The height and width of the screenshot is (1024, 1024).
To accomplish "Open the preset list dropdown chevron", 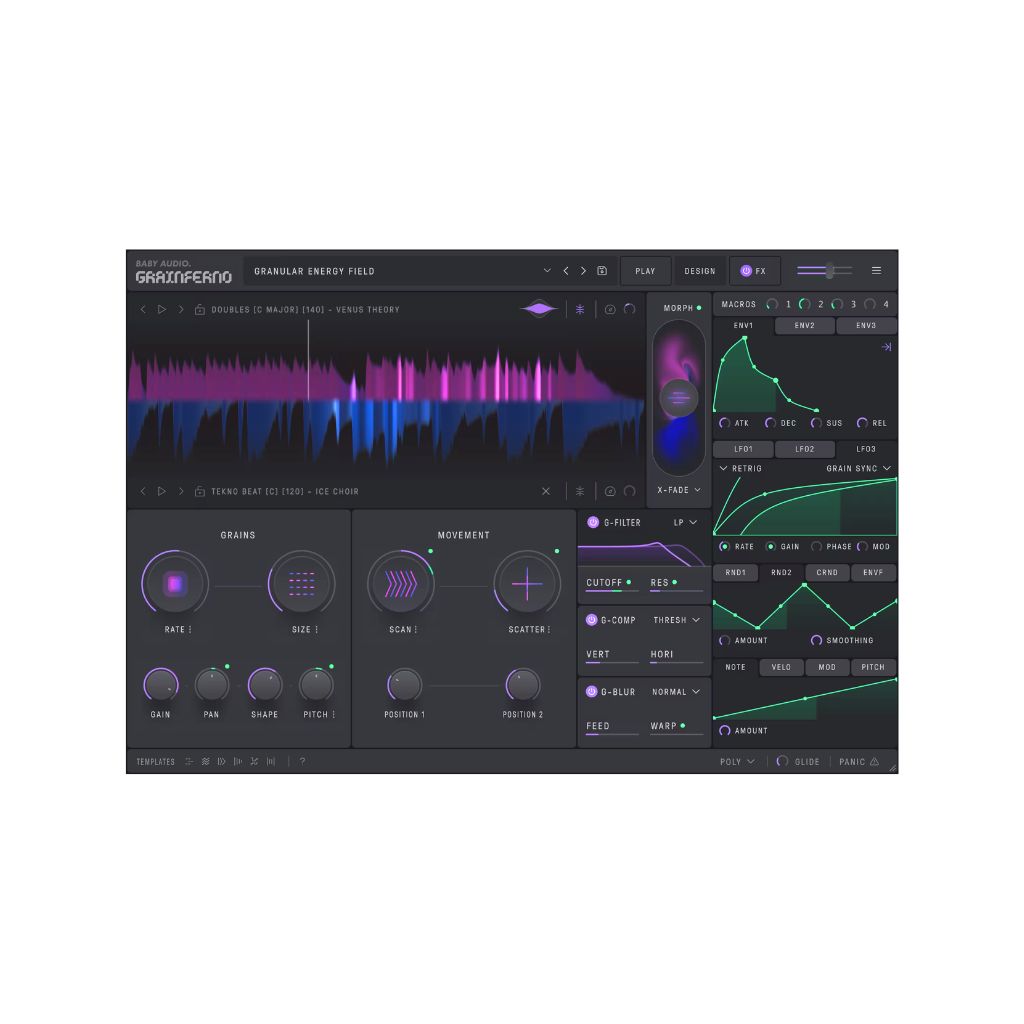I will (x=547, y=270).
